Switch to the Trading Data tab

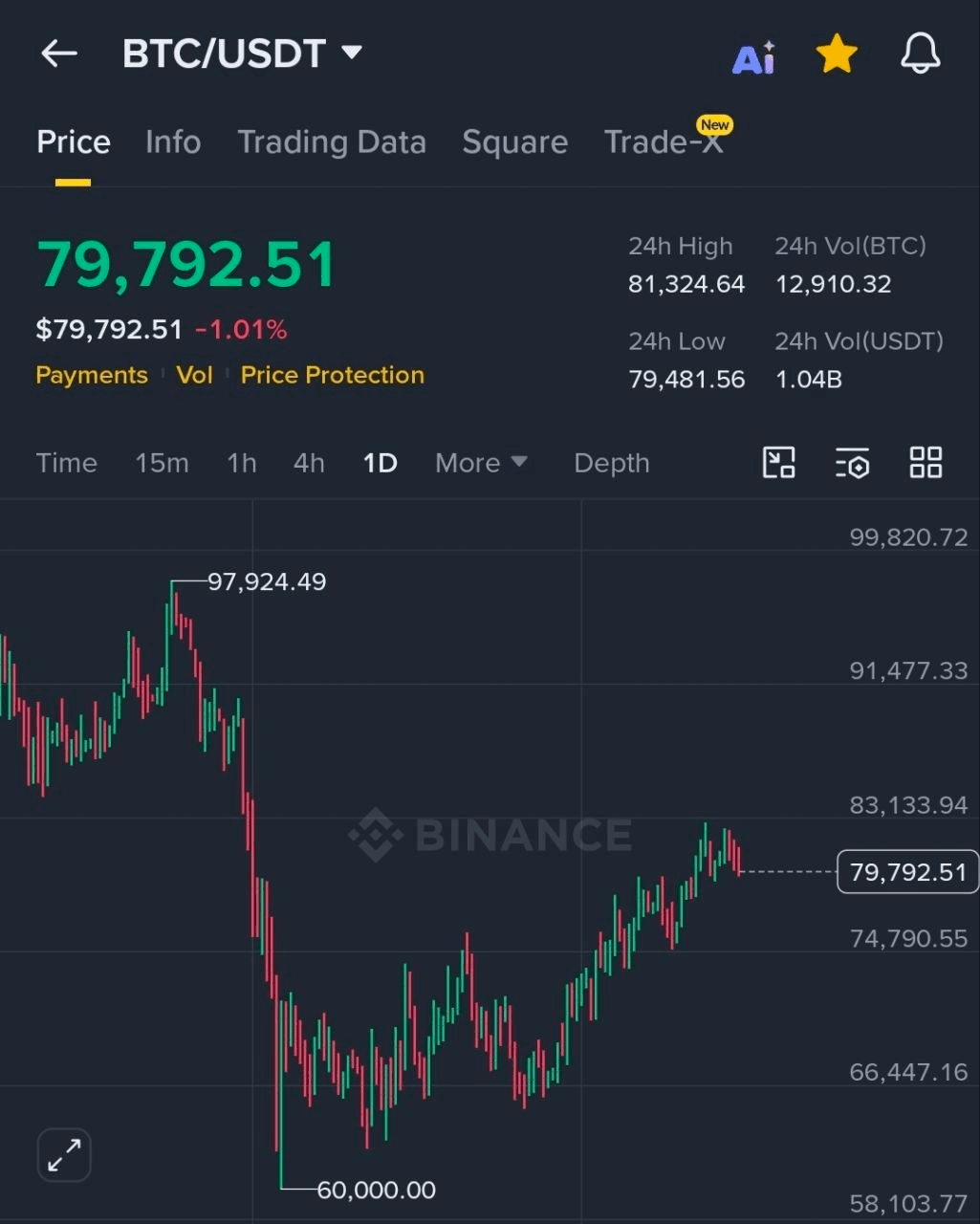(x=332, y=142)
